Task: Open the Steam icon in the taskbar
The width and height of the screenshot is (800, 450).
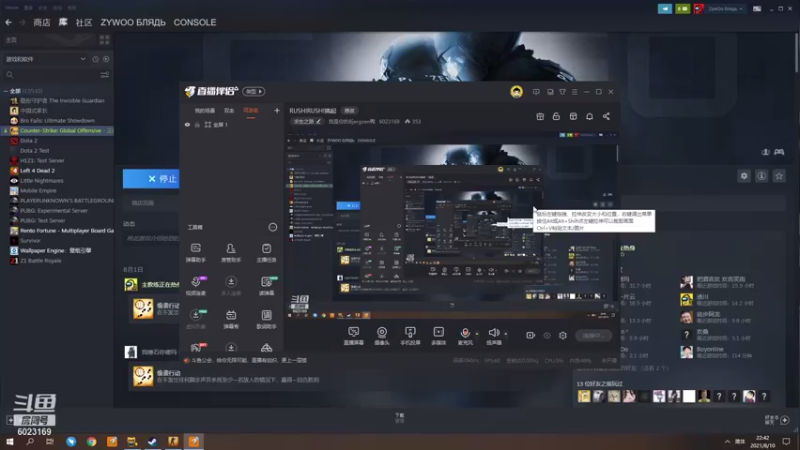Action: (x=153, y=441)
